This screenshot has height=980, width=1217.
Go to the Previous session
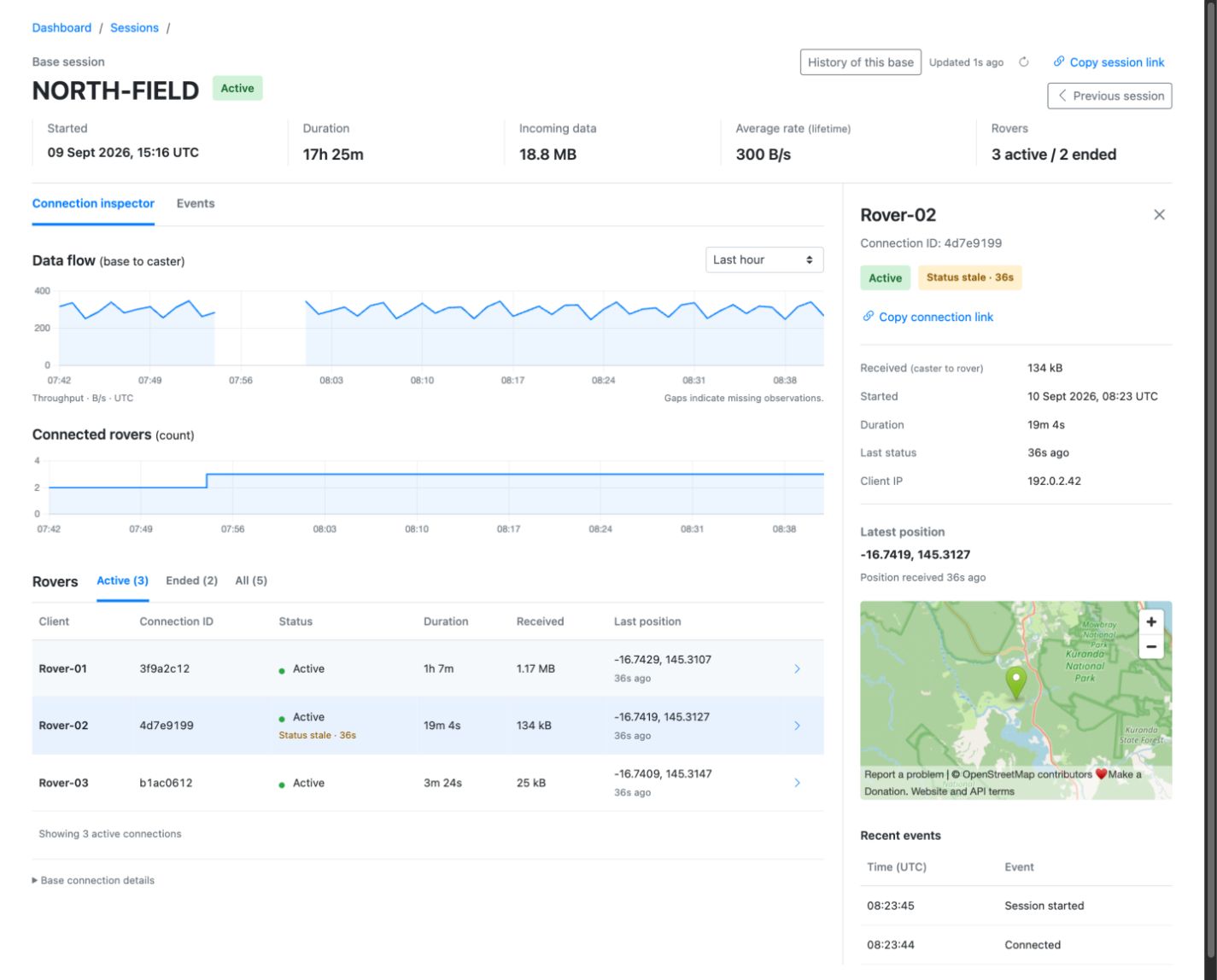[x=1109, y=96]
